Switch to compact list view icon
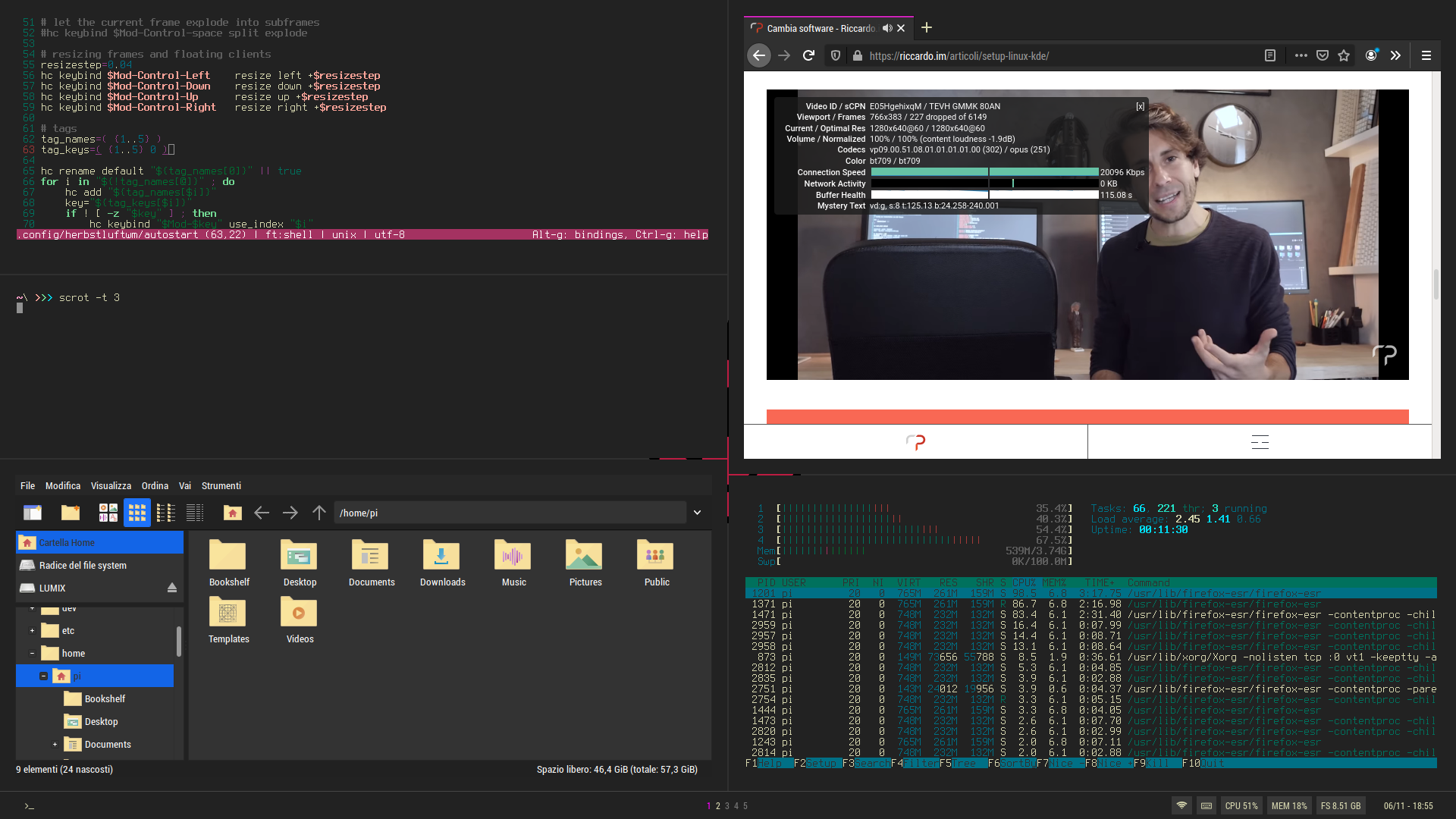Screen dimensions: 1456x819 tap(165, 513)
